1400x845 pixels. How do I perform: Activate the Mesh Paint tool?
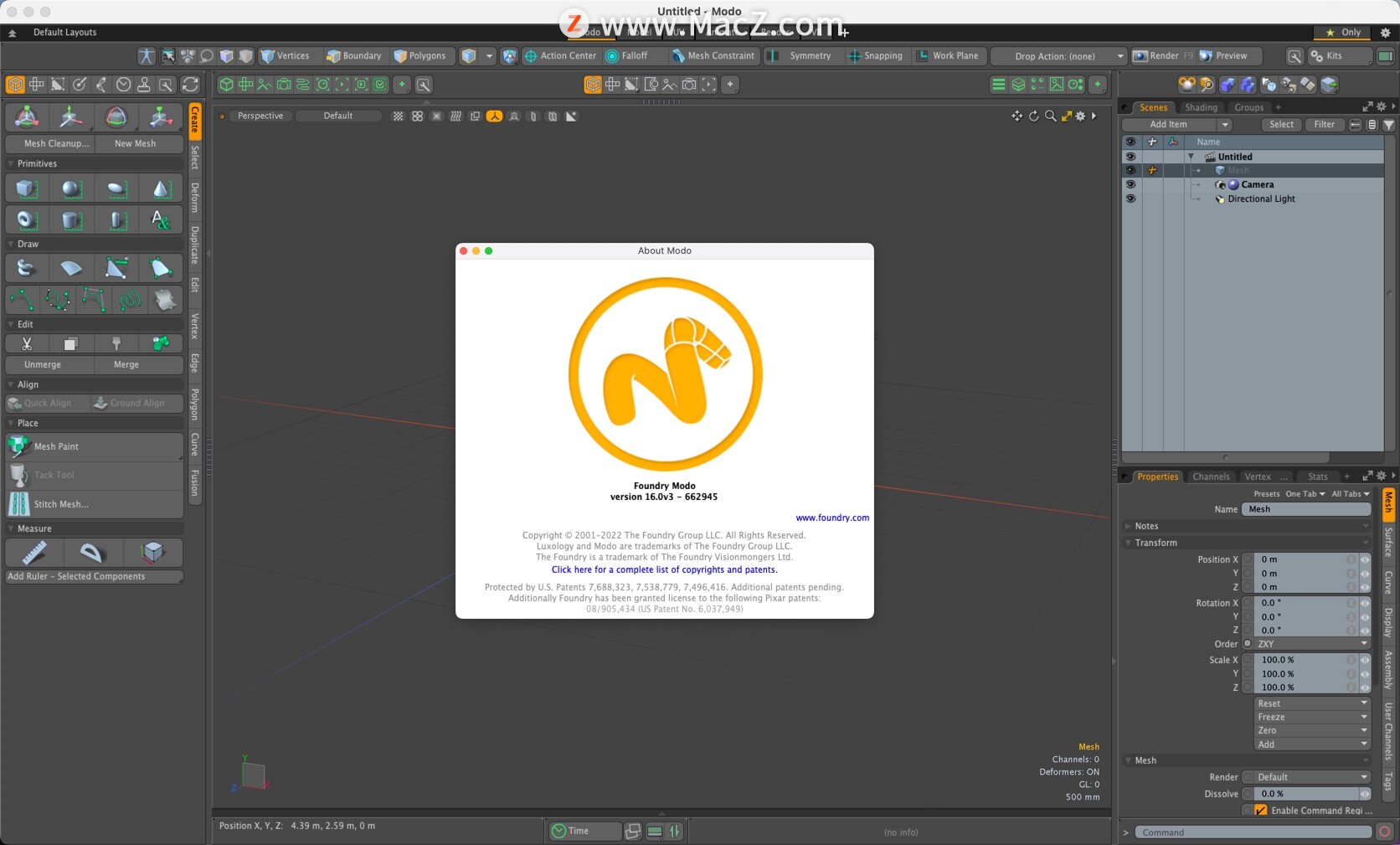[x=54, y=446]
